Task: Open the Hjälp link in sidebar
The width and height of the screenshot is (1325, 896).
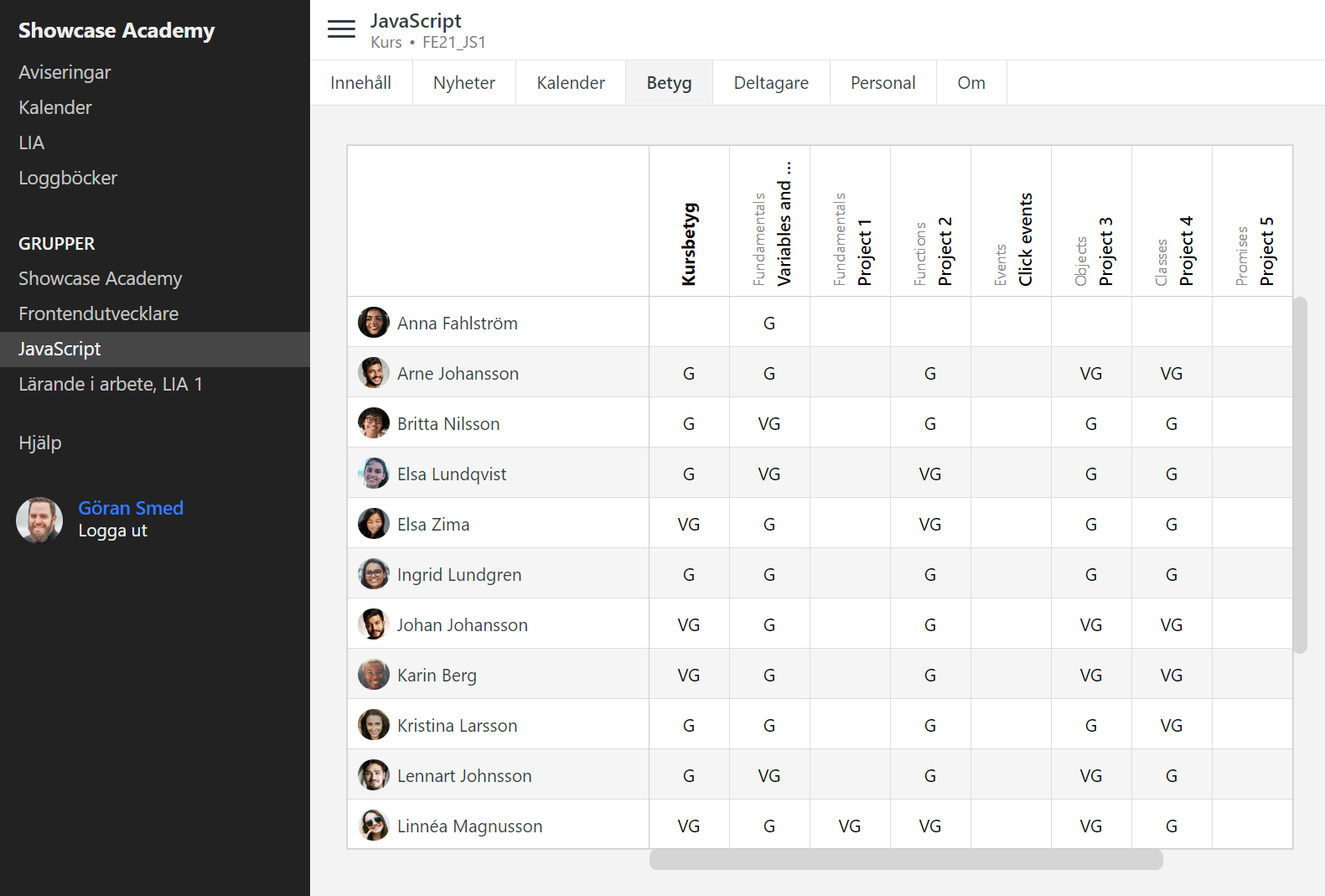Action: point(40,443)
